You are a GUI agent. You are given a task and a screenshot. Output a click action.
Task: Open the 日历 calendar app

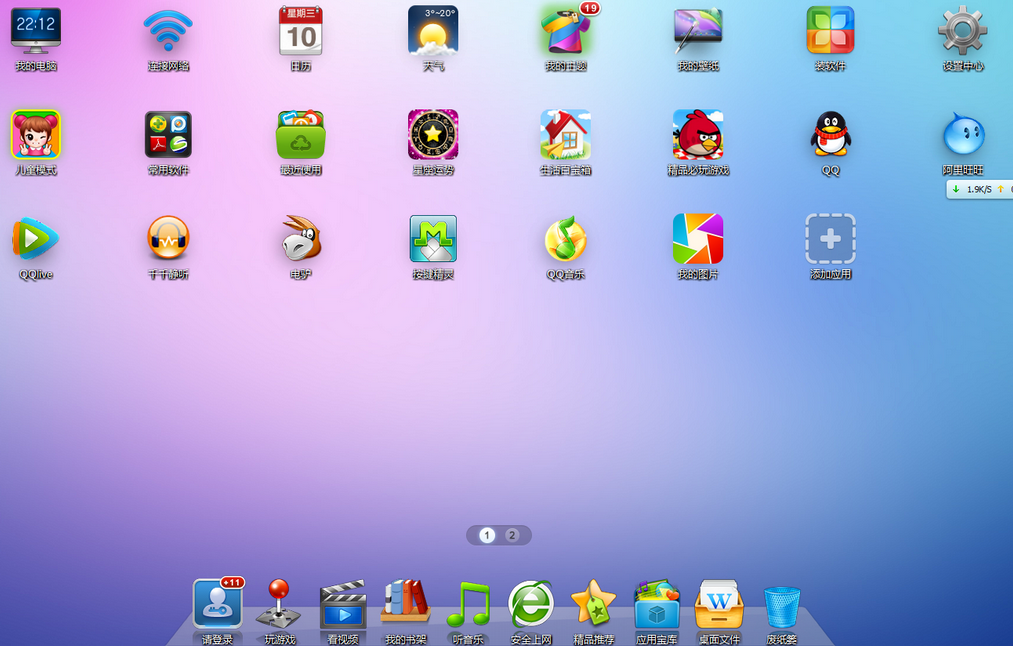[x=300, y=30]
